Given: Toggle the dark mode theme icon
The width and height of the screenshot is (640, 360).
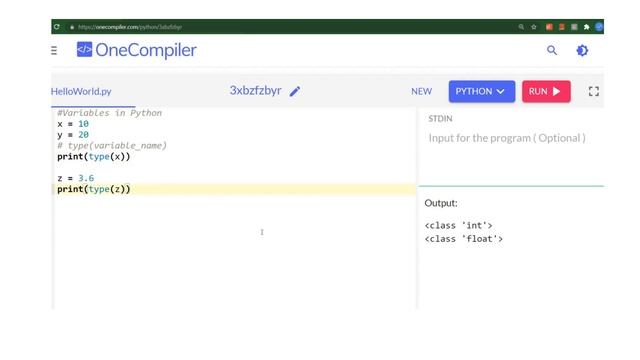Looking at the screenshot, I should coord(582,50).
